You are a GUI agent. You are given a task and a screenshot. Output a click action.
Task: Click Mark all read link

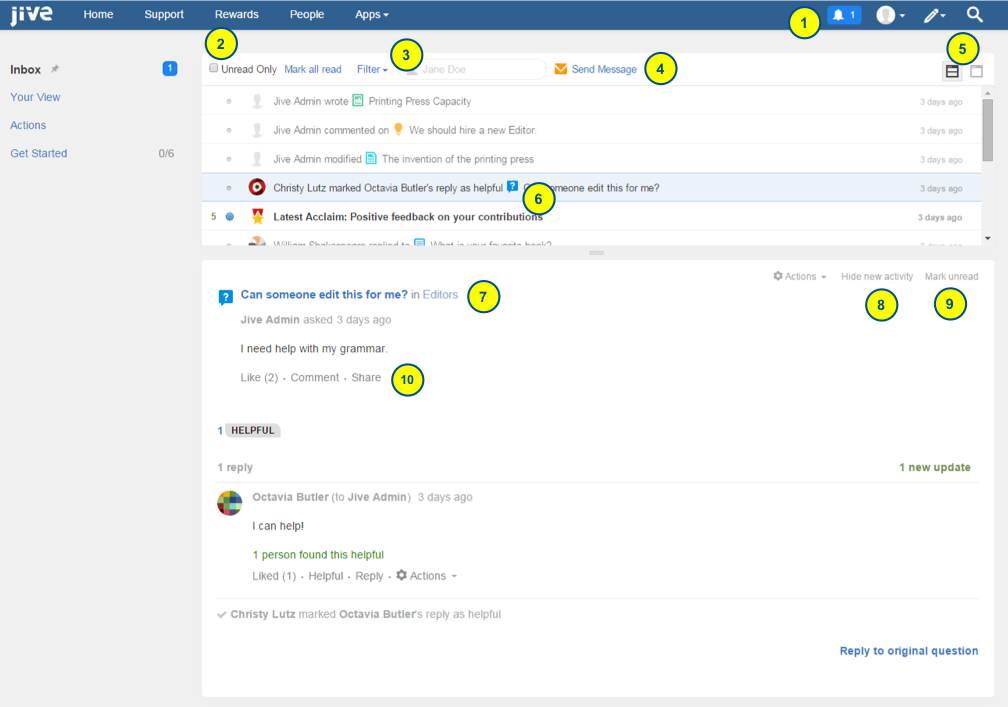312,69
